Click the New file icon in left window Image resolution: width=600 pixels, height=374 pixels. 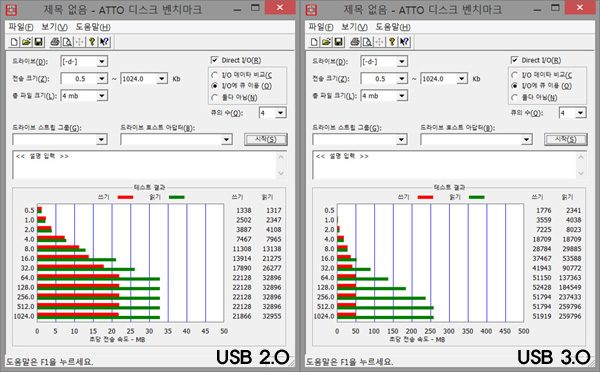[14, 42]
